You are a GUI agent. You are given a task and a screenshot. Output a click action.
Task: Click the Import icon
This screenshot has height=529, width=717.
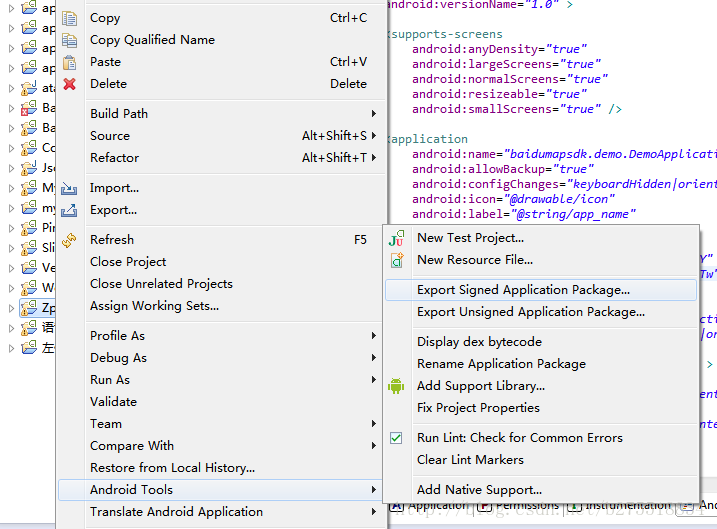tap(69, 188)
